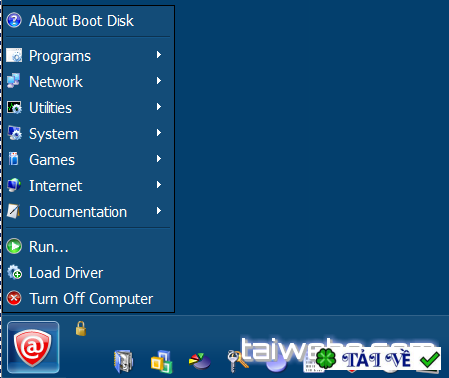The image size is (449, 378).
Task: Open the System submenu
Action: [88, 133]
